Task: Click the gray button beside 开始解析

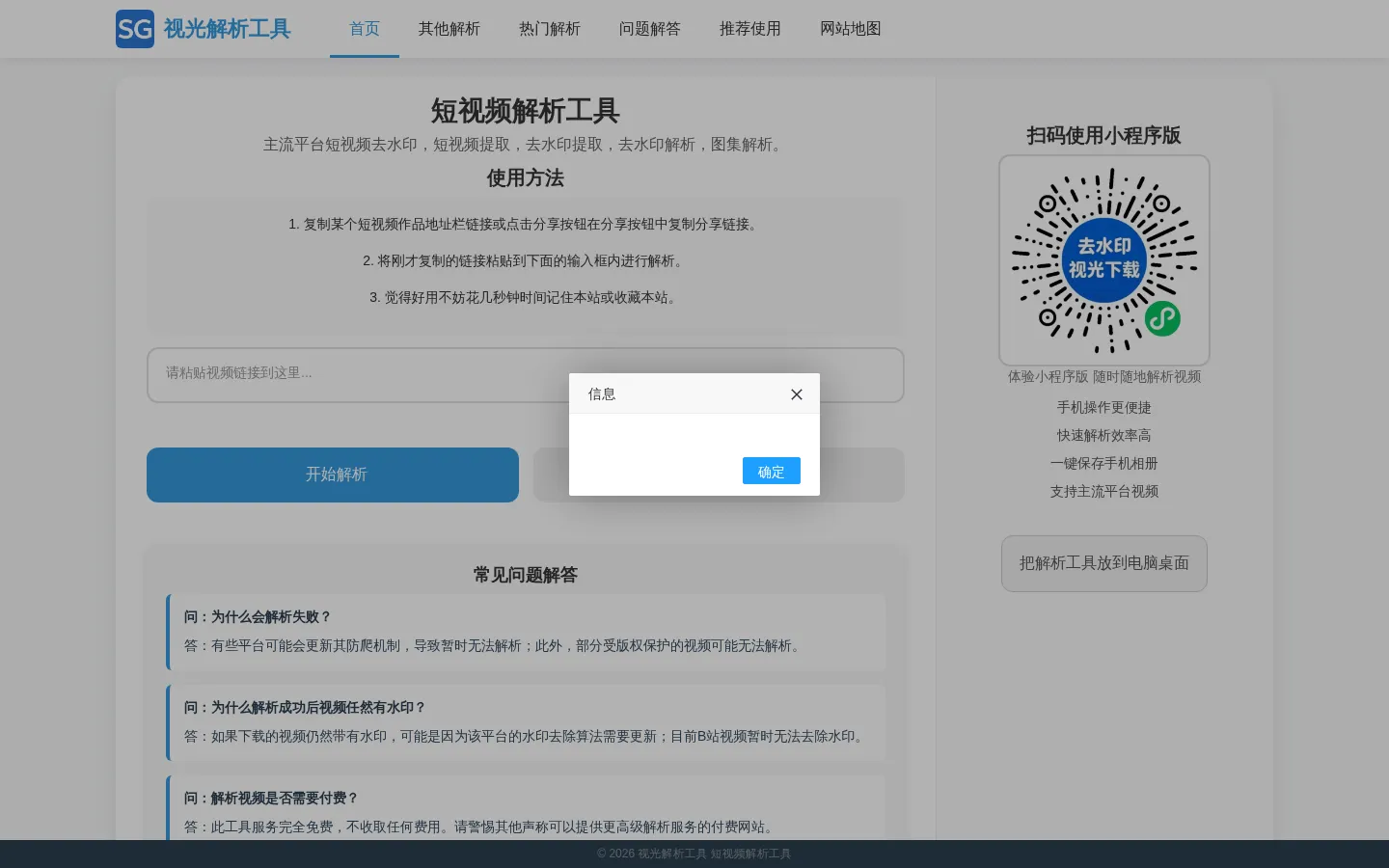Action: 719,475
